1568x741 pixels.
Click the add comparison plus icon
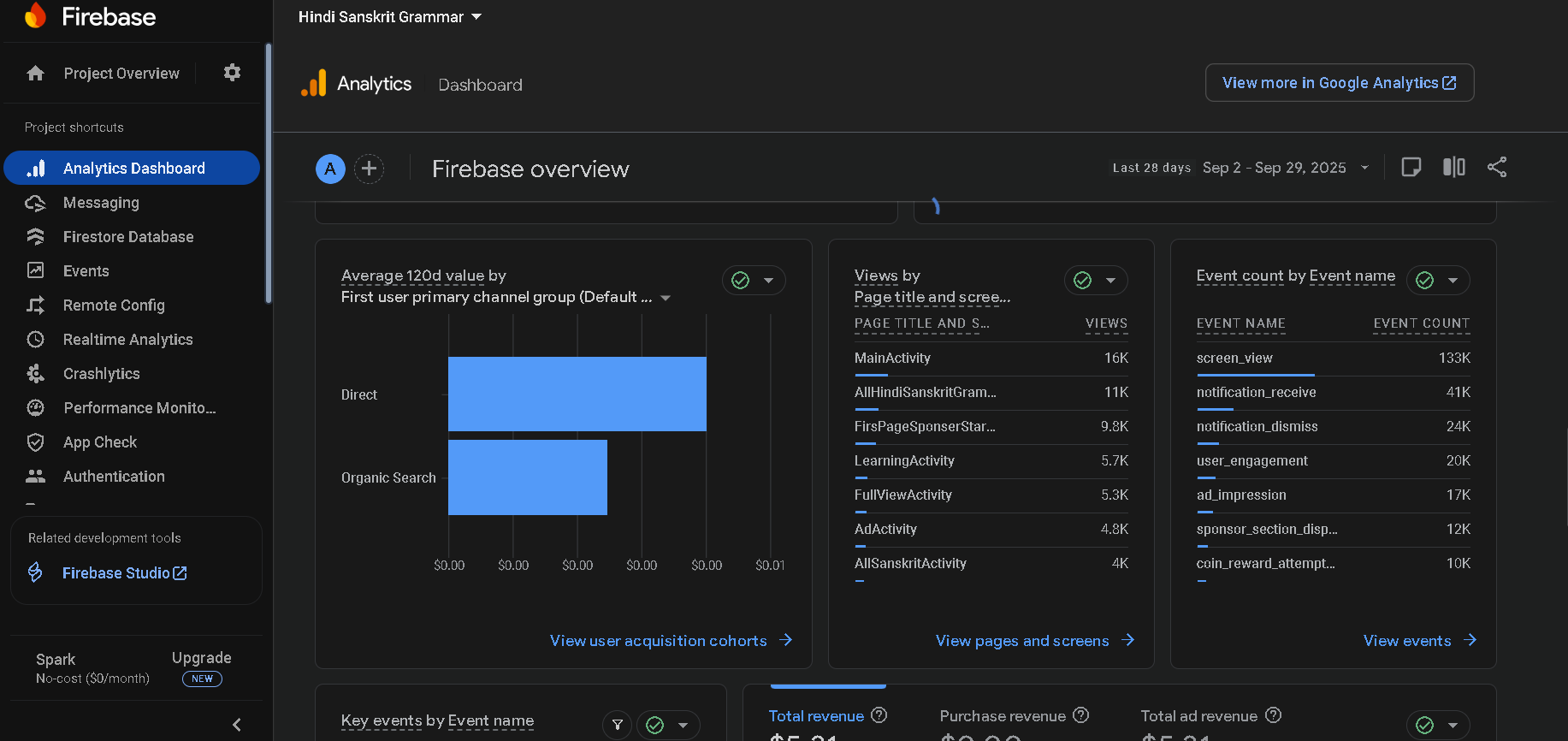tap(369, 169)
